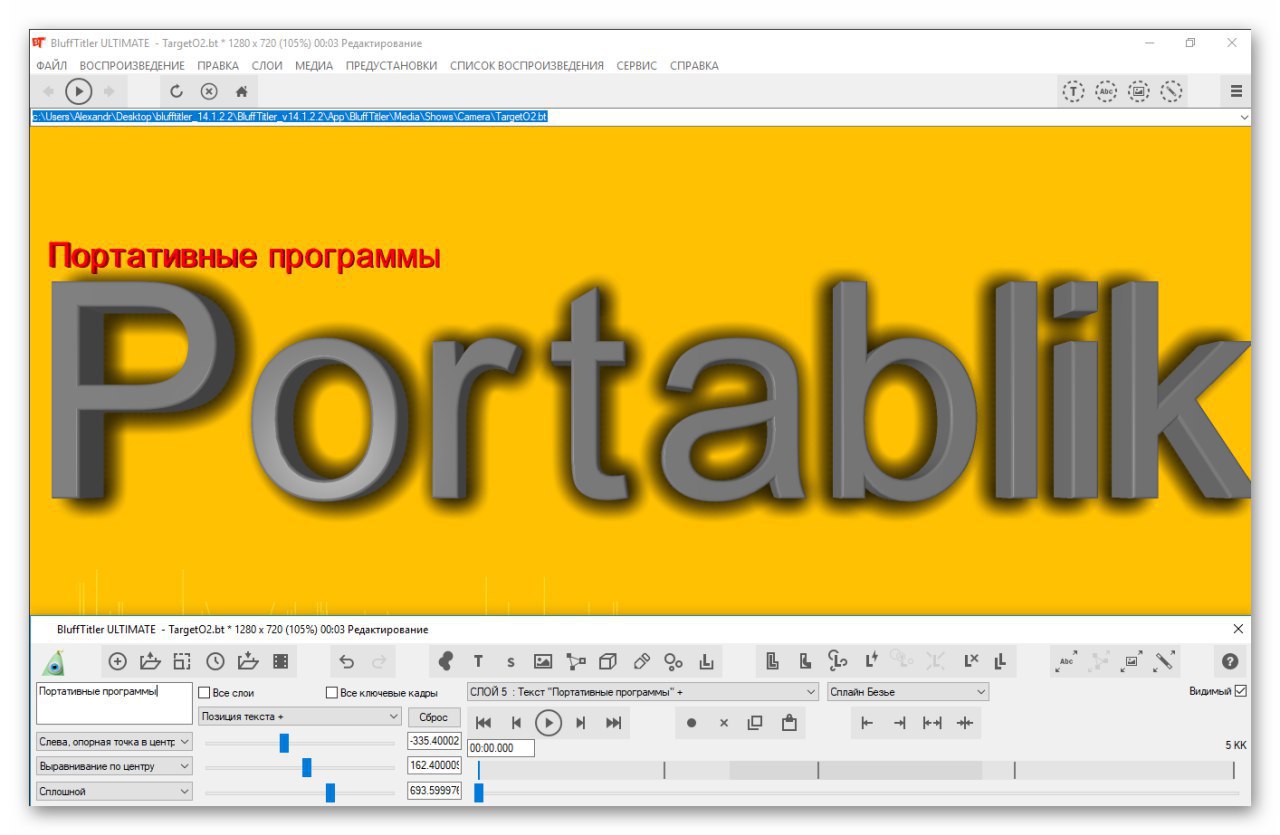The image size is (1280, 835).
Task: Click the top toolbar play button
Action: click(x=78, y=91)
